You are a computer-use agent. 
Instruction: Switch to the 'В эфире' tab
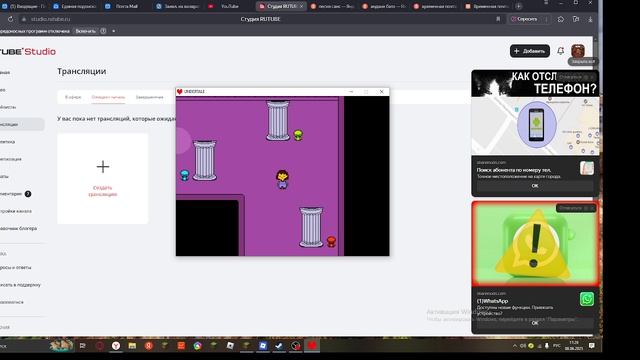coord(73,97)
